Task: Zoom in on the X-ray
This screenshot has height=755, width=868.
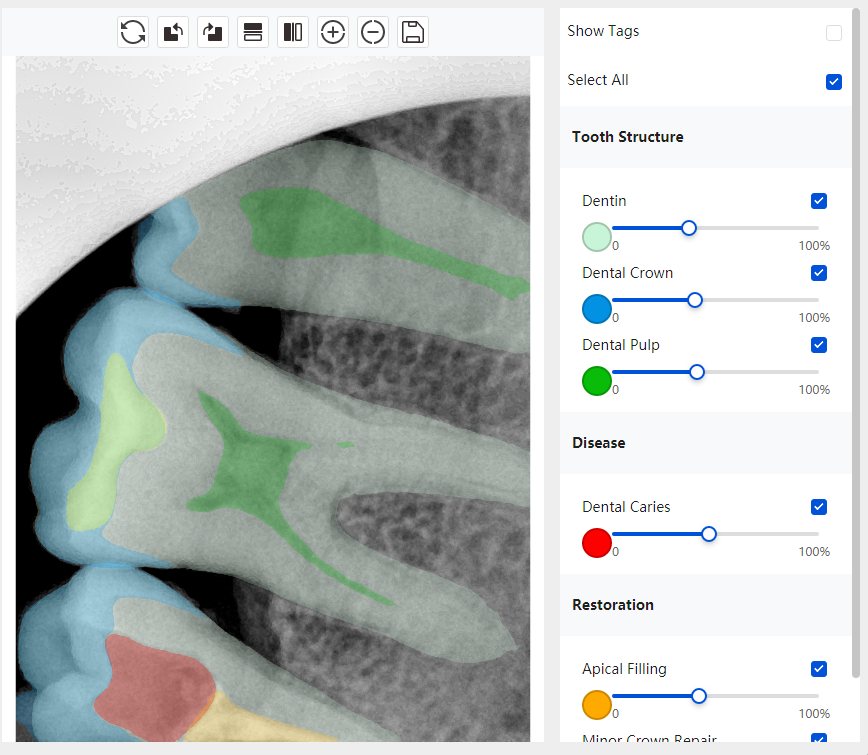Action: tap(333, 32)
